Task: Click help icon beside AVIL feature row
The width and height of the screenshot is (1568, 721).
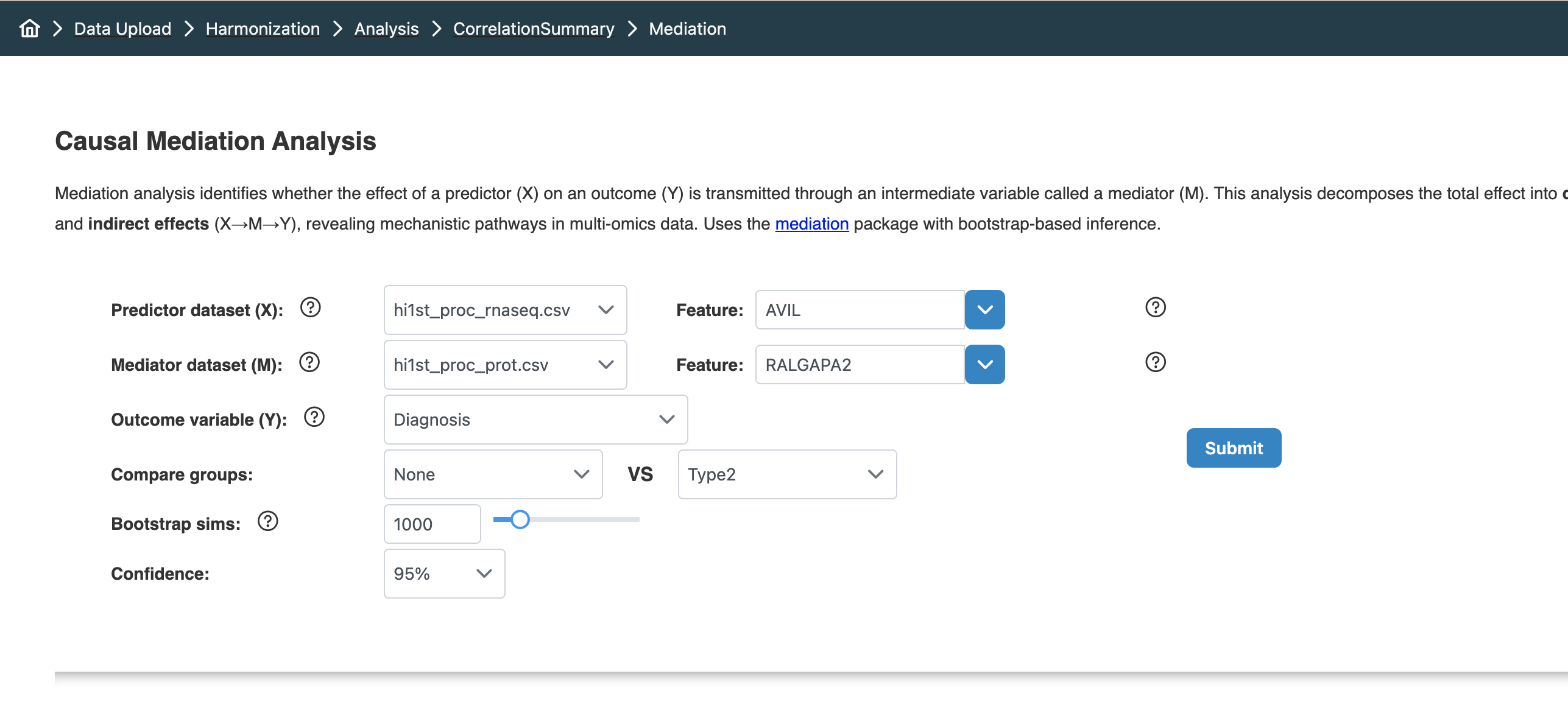Action: click(x=1155, y=308)
